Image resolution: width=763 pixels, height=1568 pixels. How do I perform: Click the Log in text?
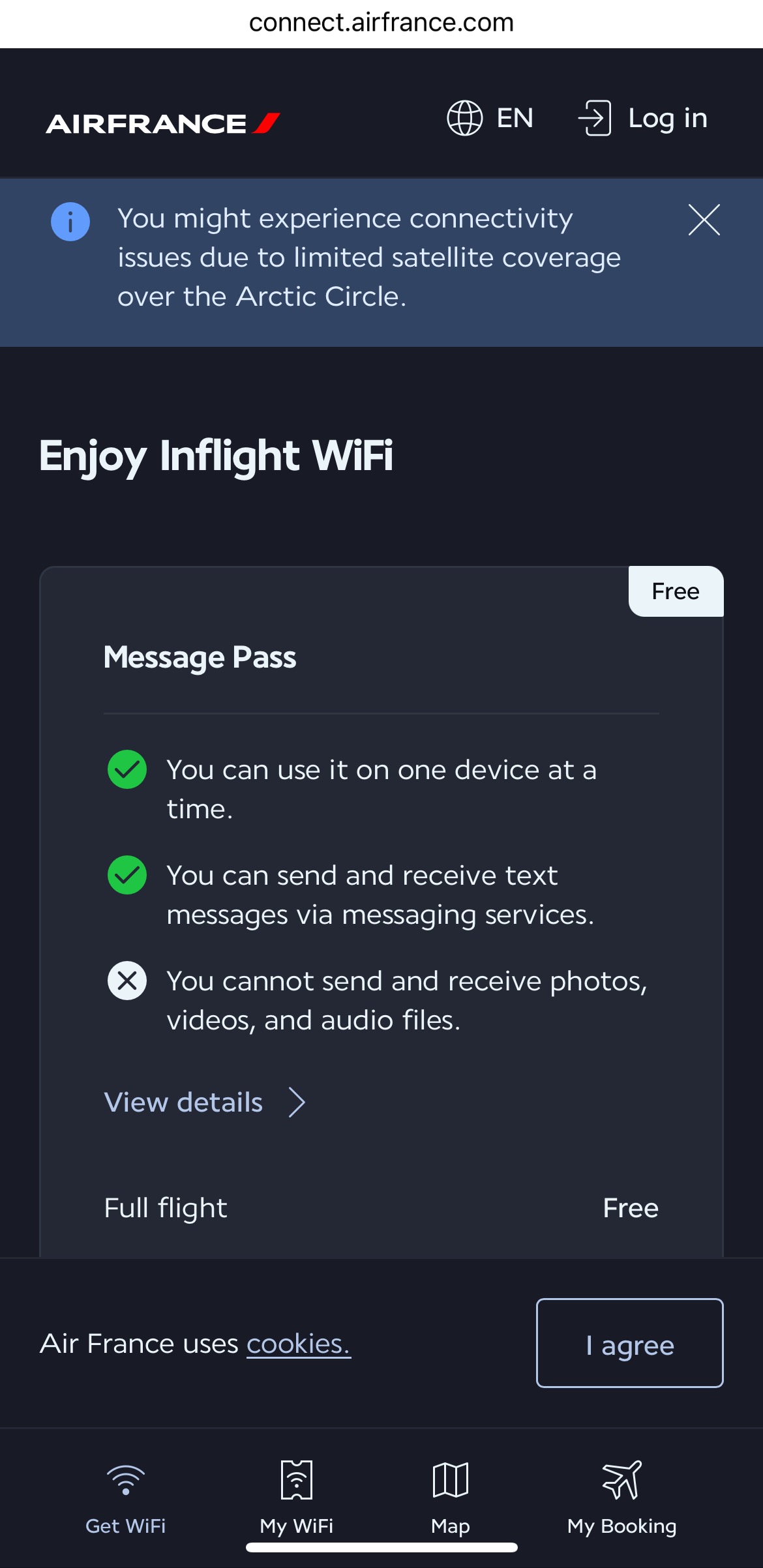(668, 118)
